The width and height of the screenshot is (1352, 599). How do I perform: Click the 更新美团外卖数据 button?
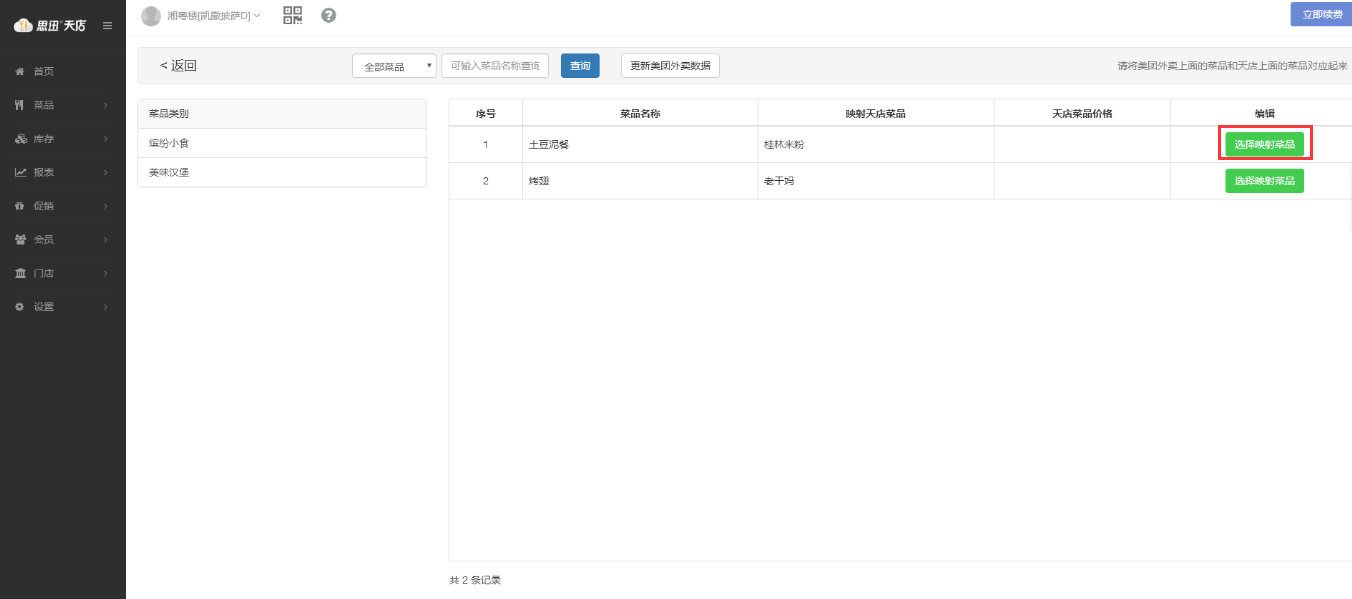tap(670, 66)
